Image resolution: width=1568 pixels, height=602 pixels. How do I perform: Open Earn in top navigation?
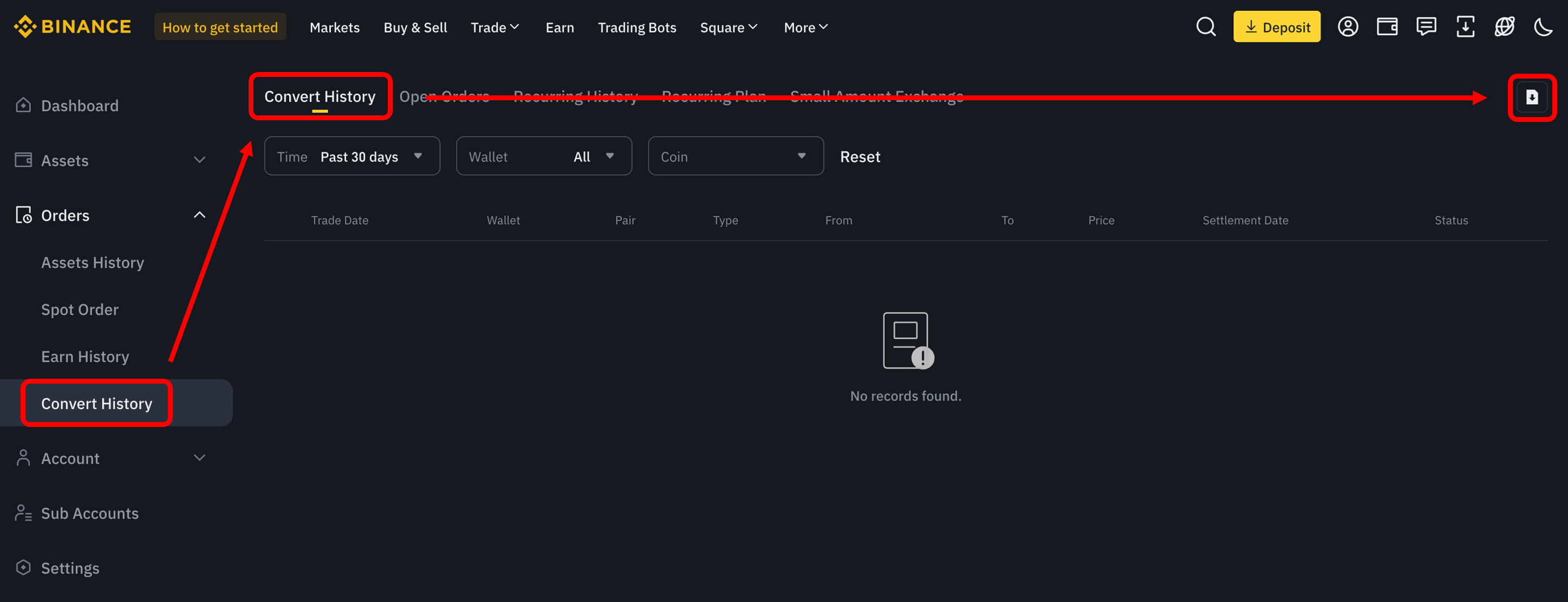tap(559, 28)
